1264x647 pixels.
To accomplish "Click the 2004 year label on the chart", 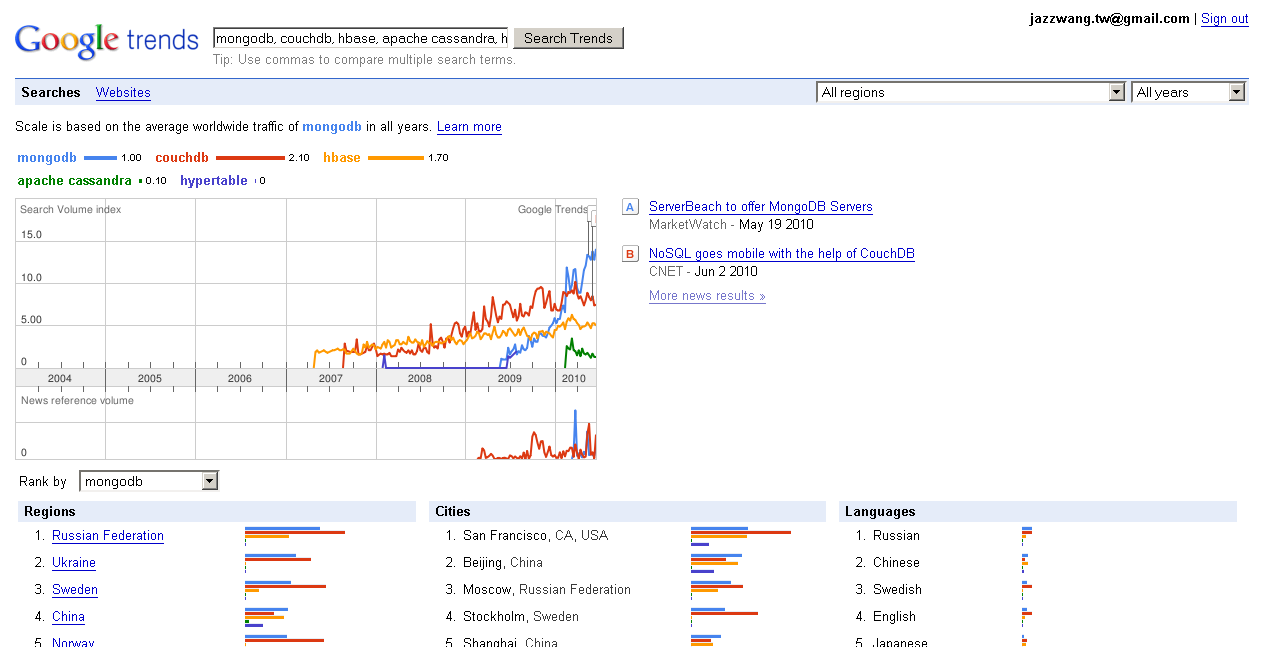I will tap(60, 379).
